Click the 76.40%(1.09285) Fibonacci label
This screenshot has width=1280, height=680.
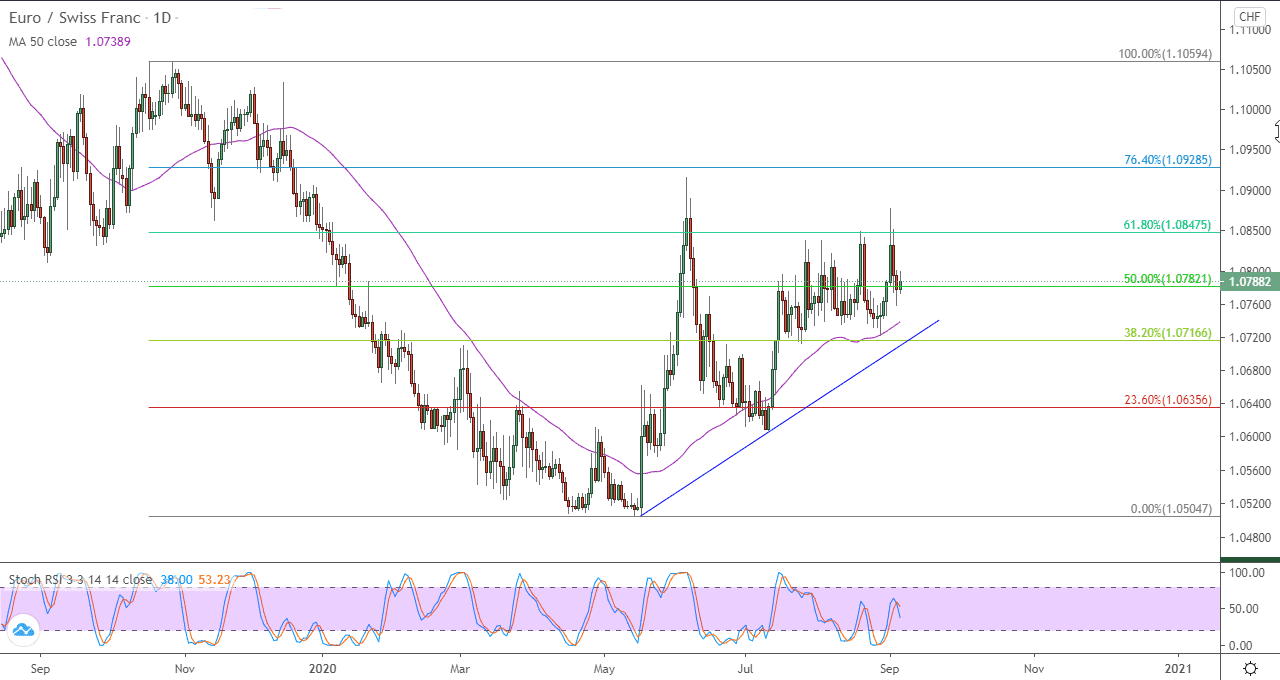(1168, 159)
